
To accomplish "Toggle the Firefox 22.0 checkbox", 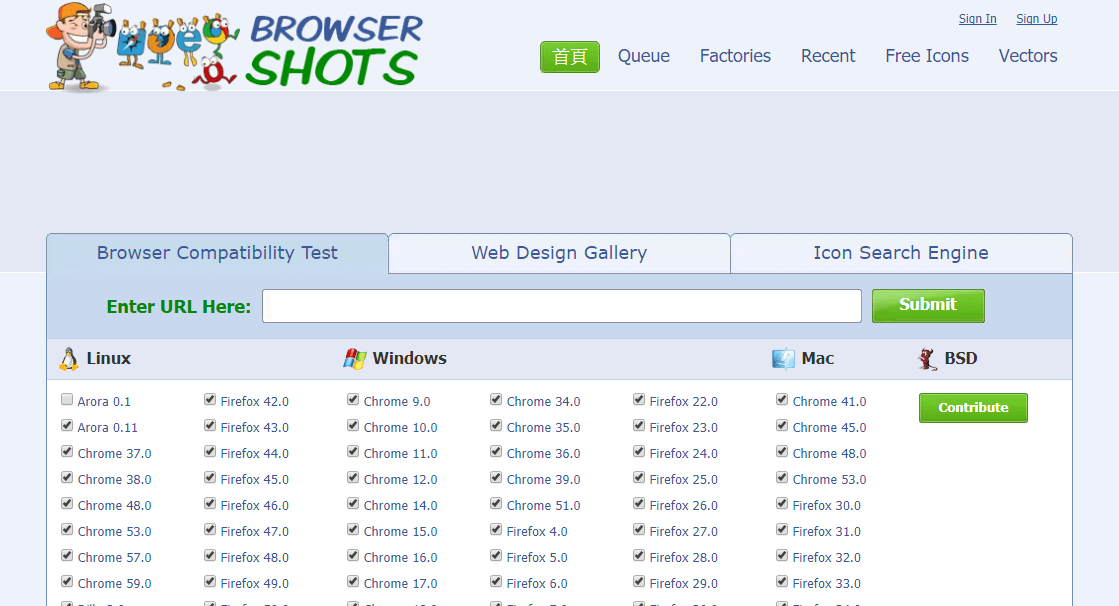I will pyautogui.click(x=639, y=400).
